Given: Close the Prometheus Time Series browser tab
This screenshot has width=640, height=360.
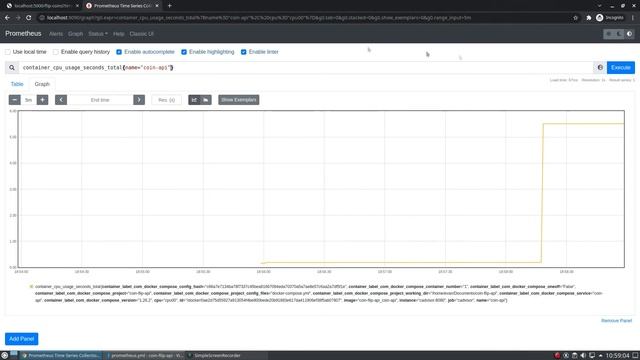Looking at the screenshot, I should 157,6.
